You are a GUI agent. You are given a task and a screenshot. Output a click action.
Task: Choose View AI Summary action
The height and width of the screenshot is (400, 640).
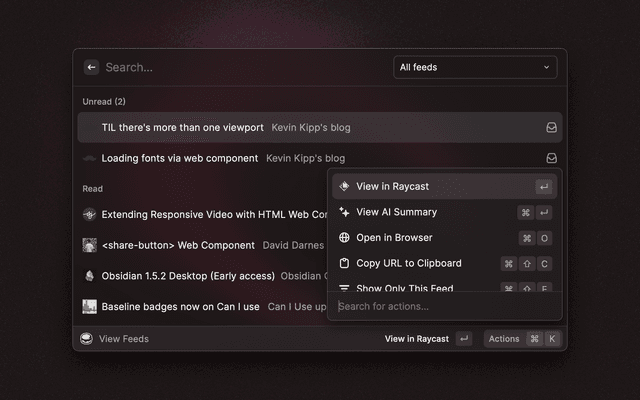coord(396,212)
